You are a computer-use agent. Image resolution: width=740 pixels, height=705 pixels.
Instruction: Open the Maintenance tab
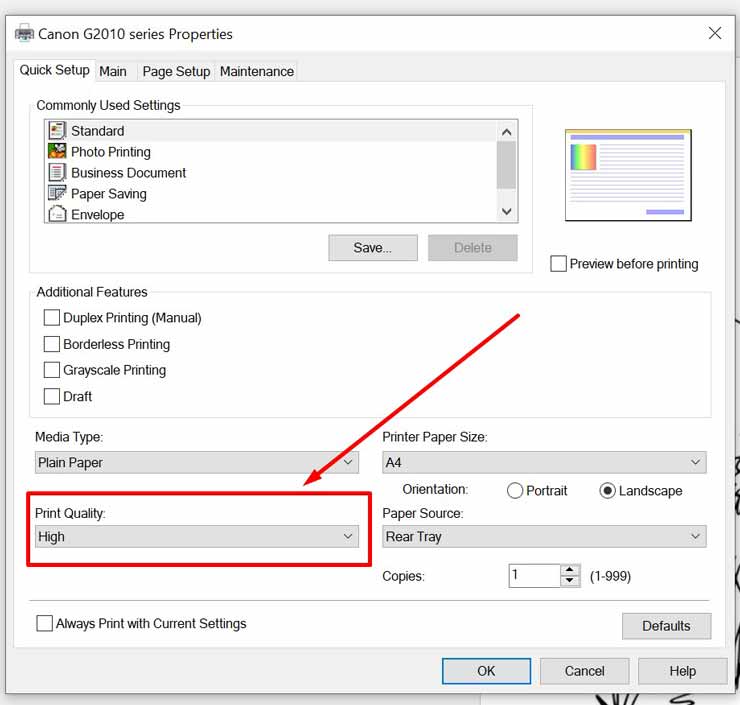pyautogui.click(x=257, y=72)
